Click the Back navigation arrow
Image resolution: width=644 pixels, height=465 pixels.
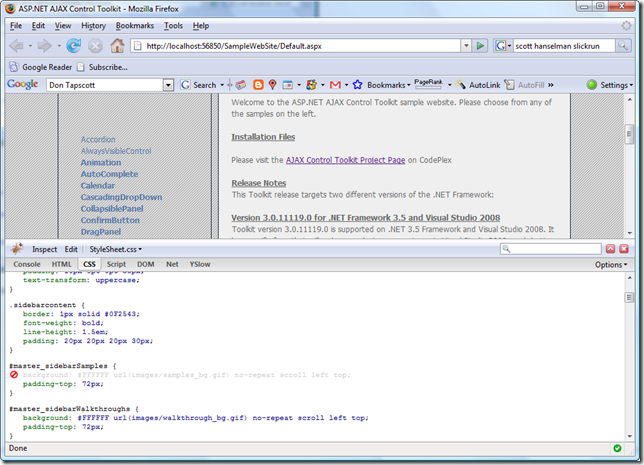click(x=17, y=45)
